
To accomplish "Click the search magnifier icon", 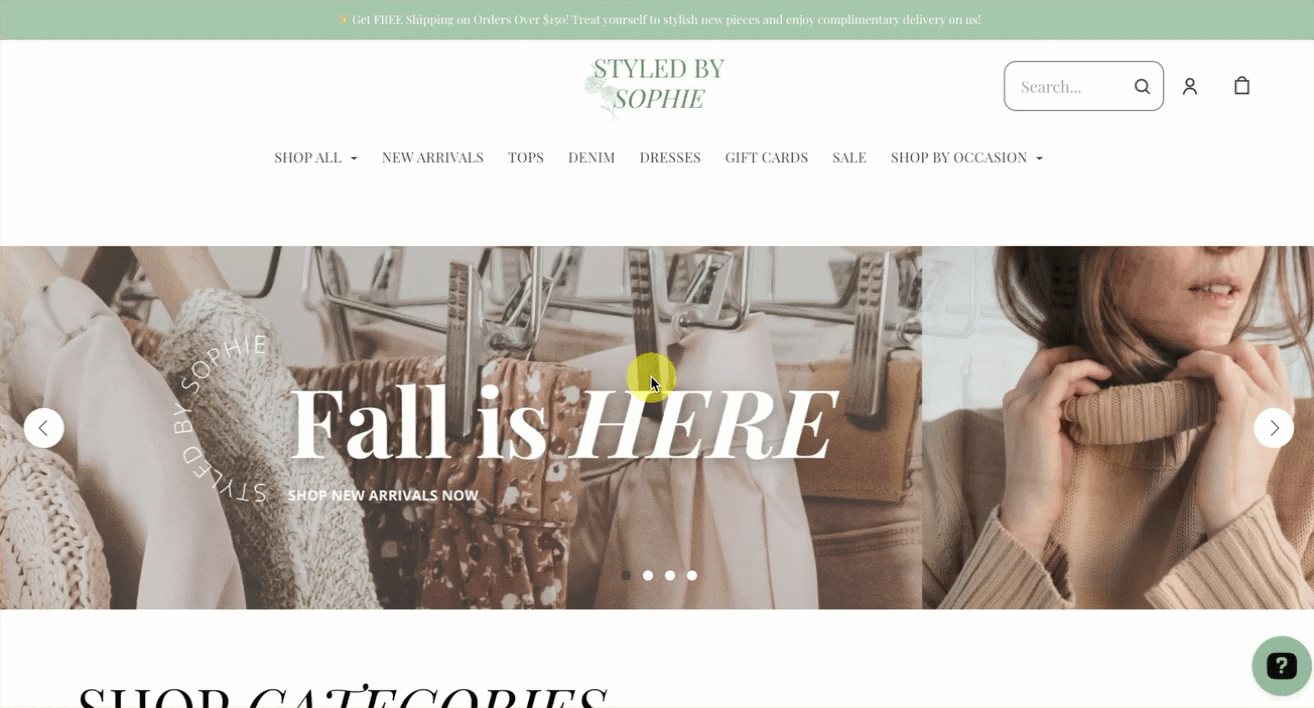I will (1142, 86).
